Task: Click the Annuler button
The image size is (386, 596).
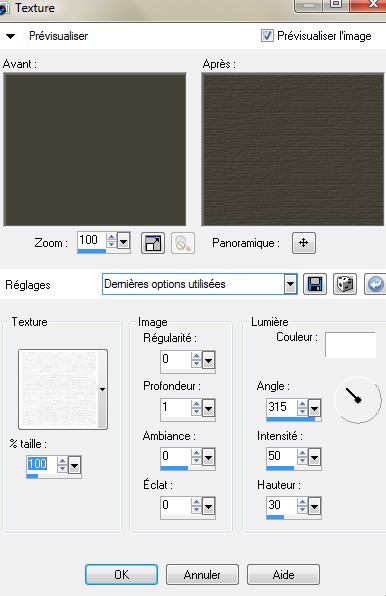Action: (x=202, y=574)
